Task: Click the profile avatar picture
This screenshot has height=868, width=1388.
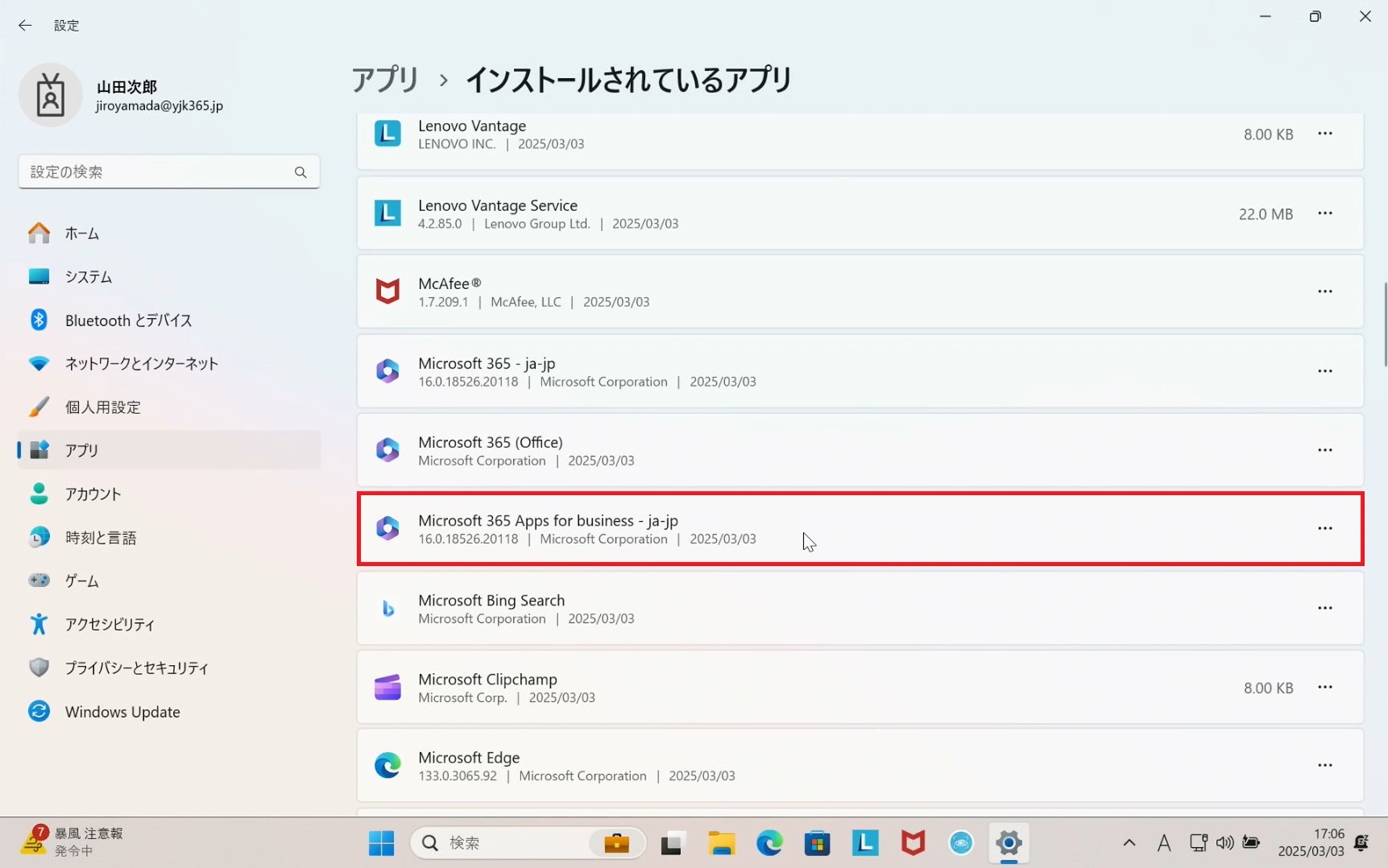Action: coord(51,95)
